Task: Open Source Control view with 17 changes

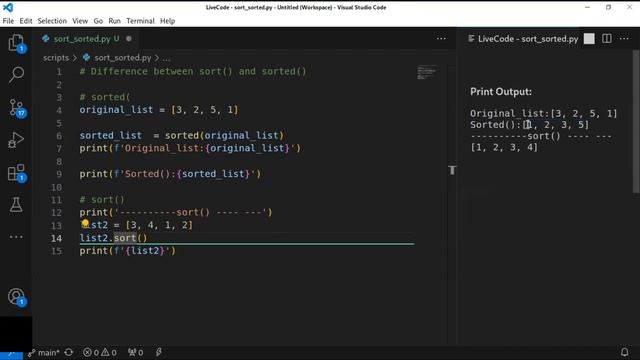Action: (16, 108)
